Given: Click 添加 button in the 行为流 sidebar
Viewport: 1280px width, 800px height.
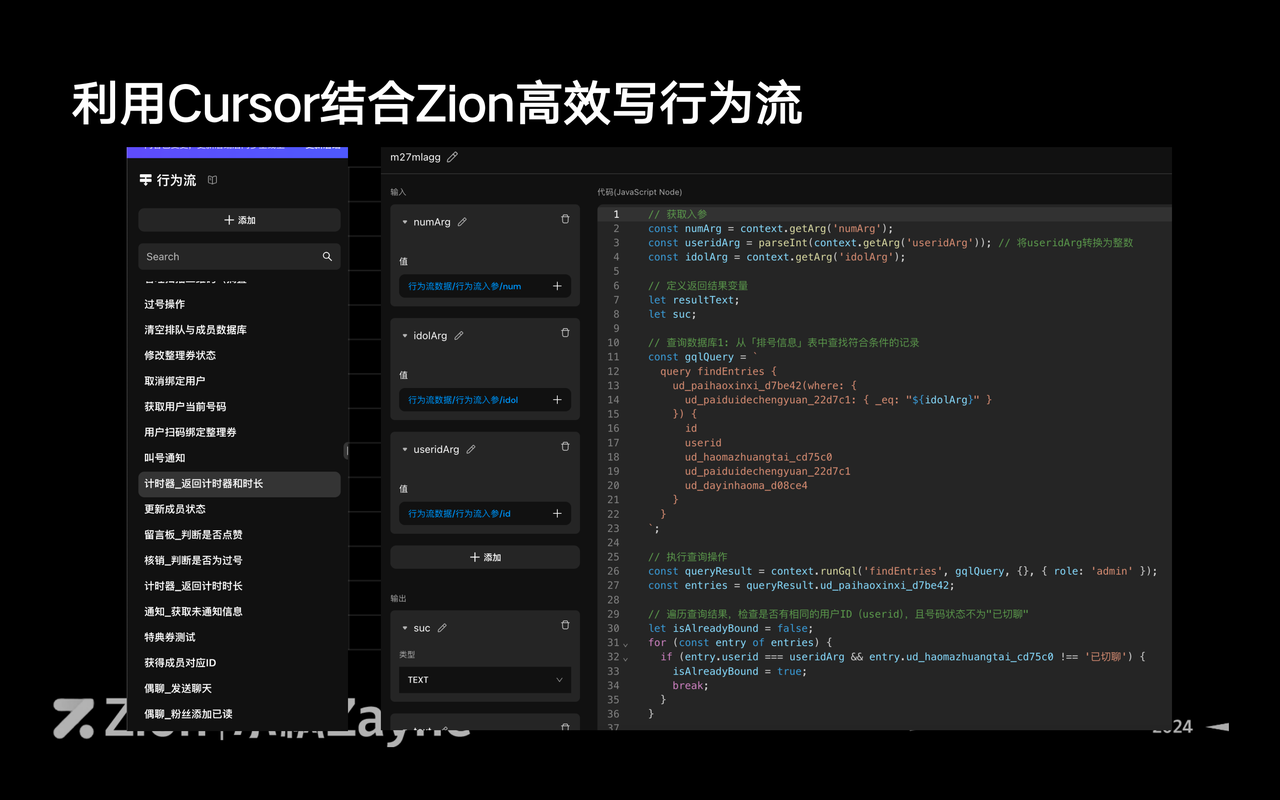Looking at the screenshot, I should pos(239,220).
